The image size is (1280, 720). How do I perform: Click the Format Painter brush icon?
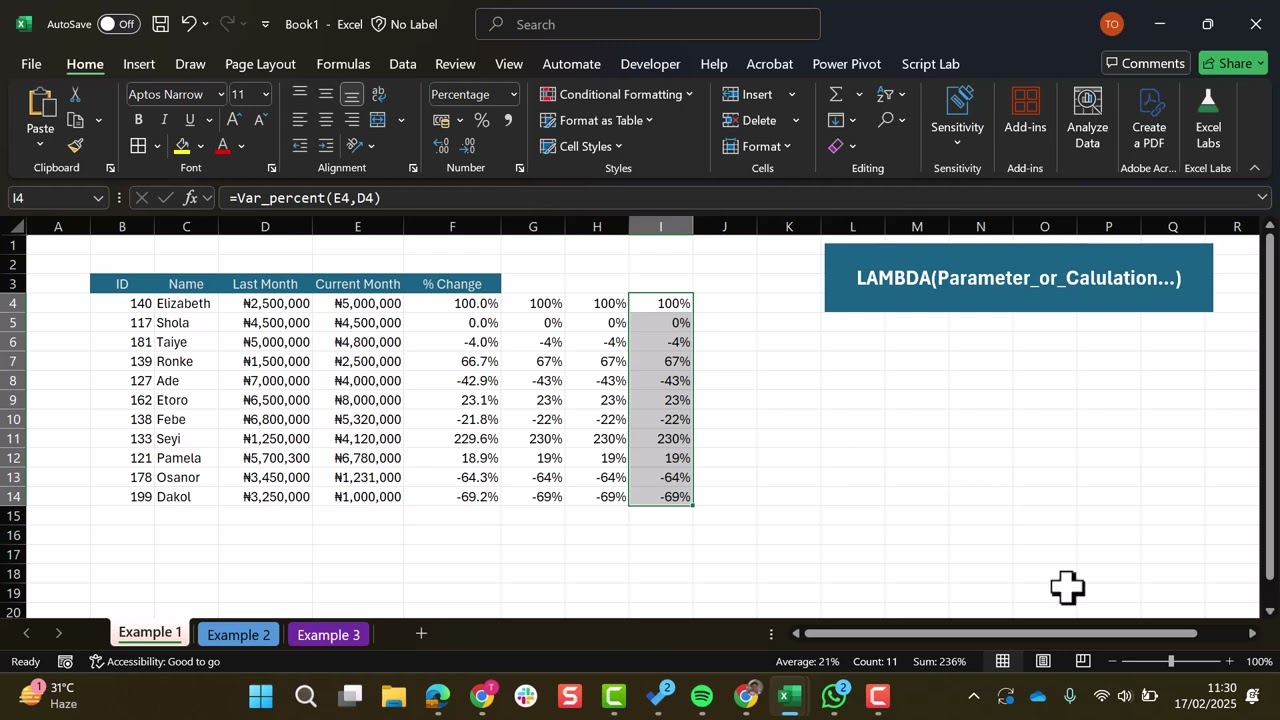tap(75, 145)
